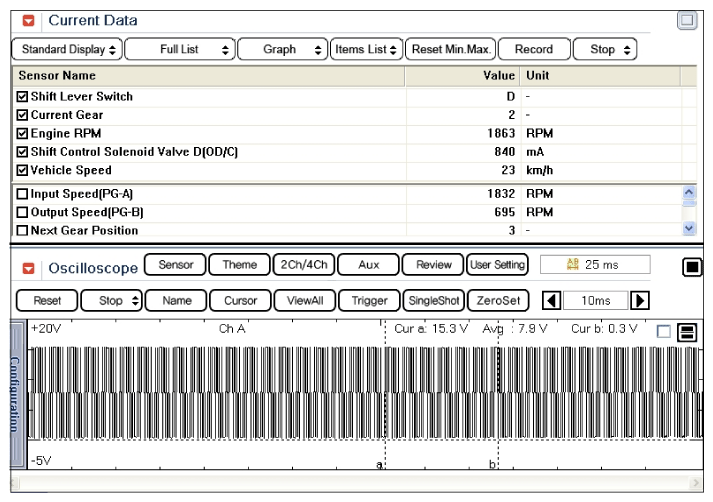Click the stacked lines icon on scope display

point(687,332)
